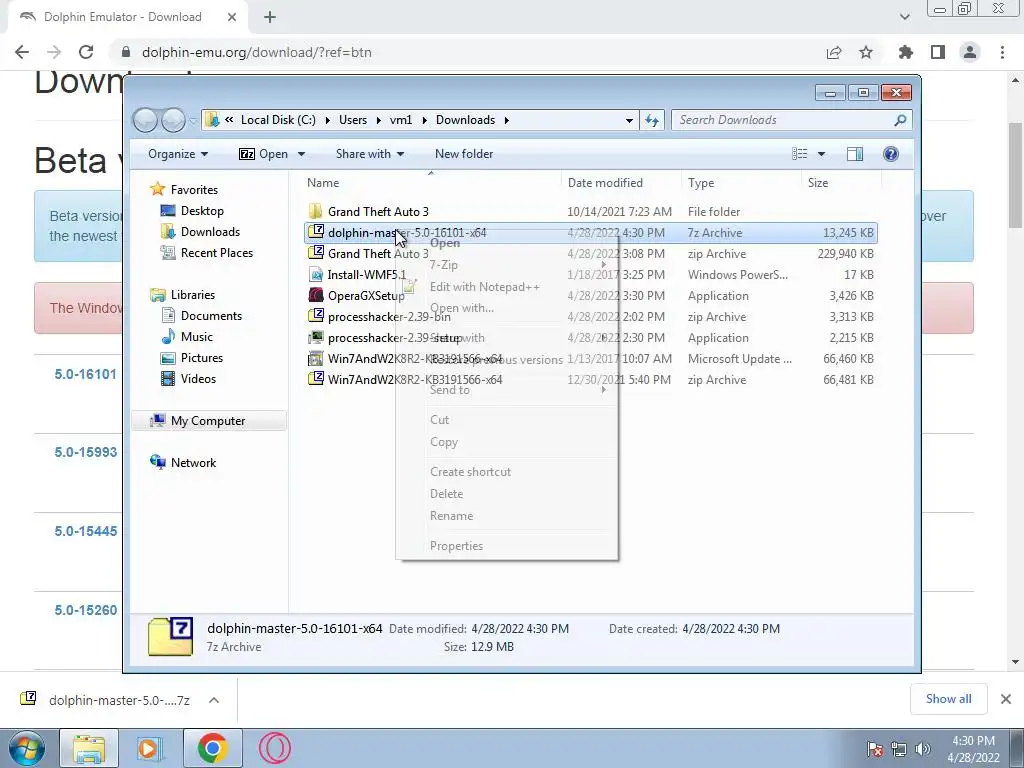Click the OperaGXSetup application icon
Image resolution: width=1024 pixels, height=768 pixels.
[x=315, y=295]
